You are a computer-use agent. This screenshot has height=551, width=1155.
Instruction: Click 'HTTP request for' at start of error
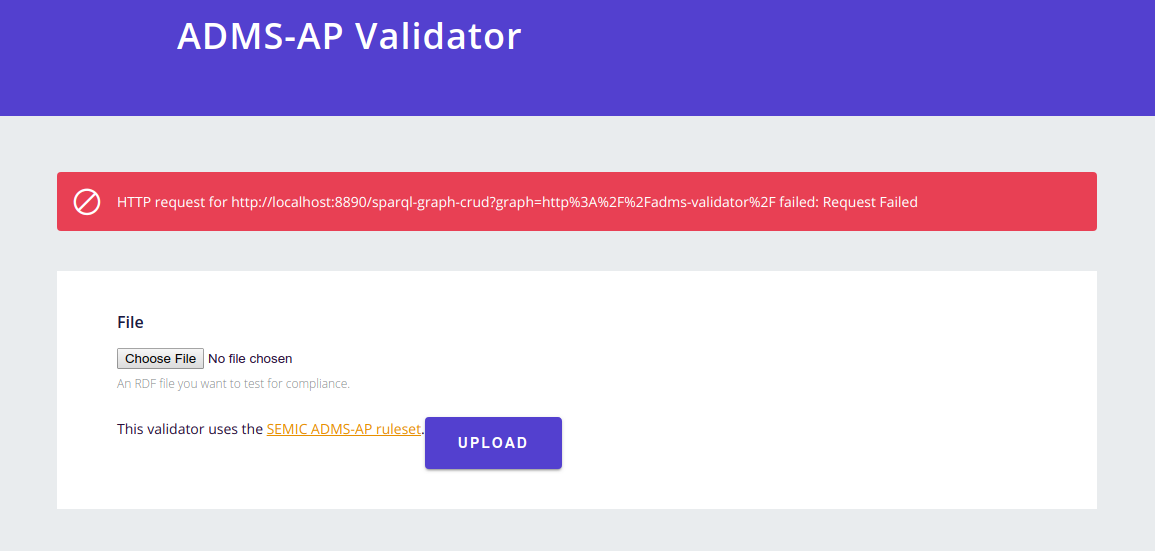tap(172, 202)
